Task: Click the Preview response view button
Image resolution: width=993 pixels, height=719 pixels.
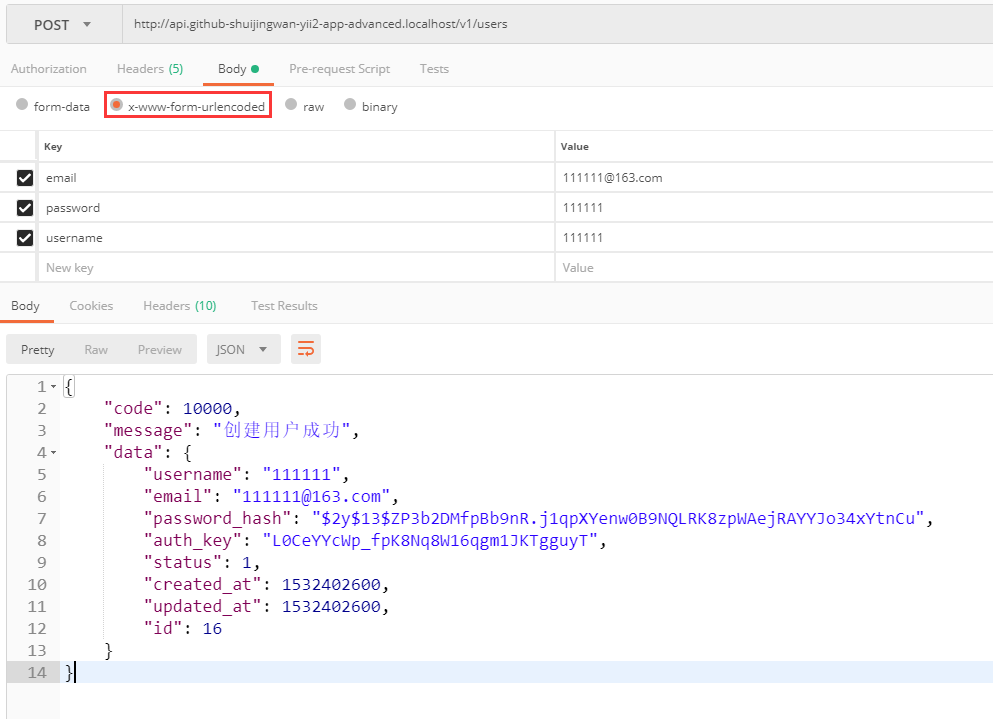Action: tap(160, 349)
